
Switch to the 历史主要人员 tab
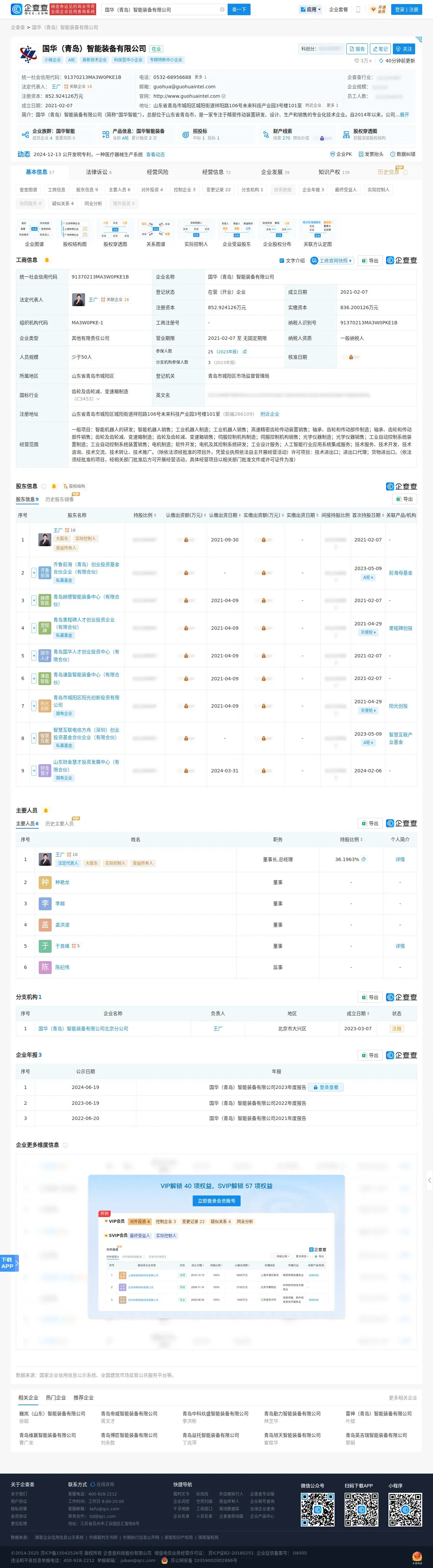59,824
